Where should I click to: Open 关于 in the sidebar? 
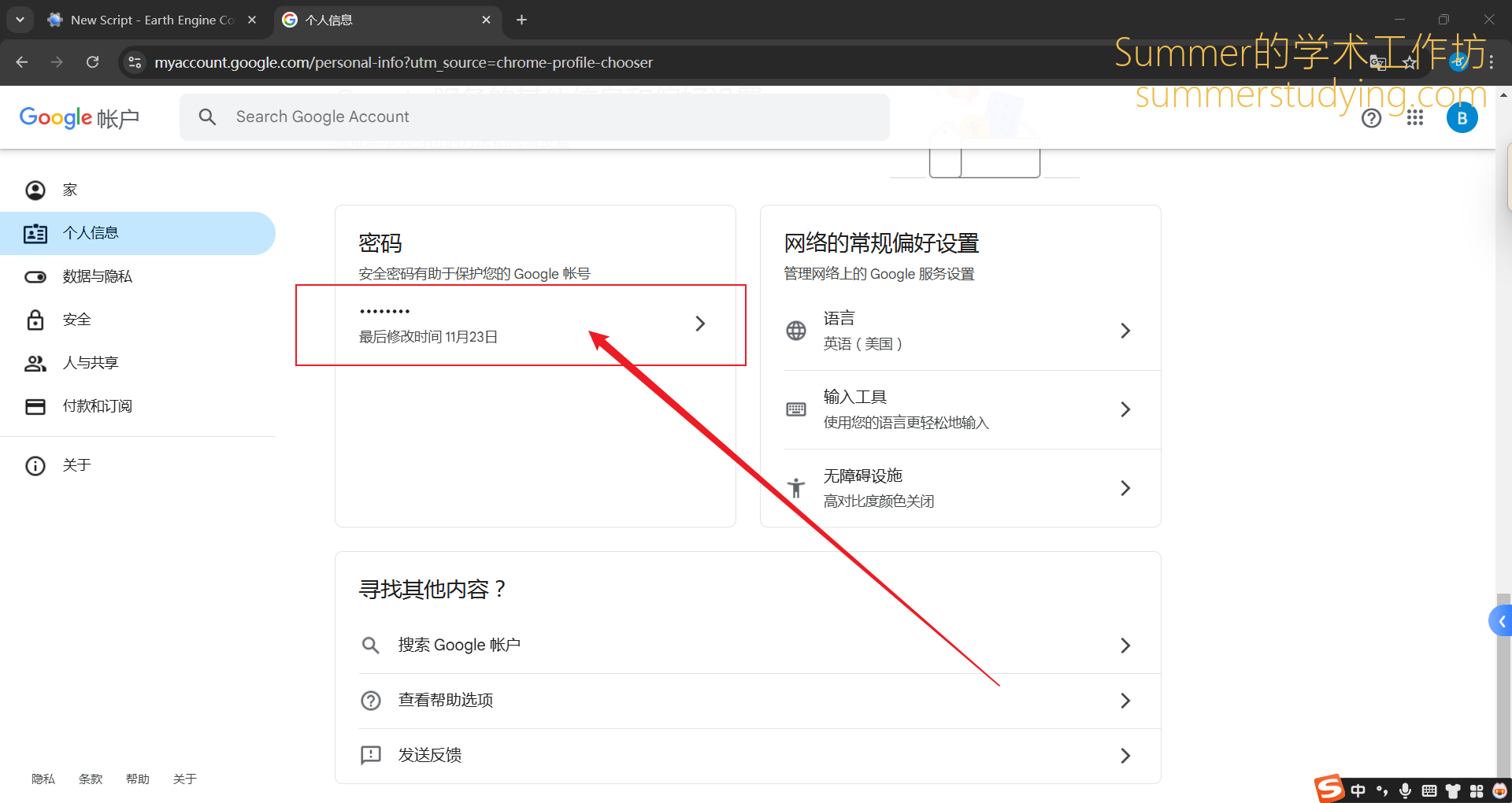click(138, 465)
